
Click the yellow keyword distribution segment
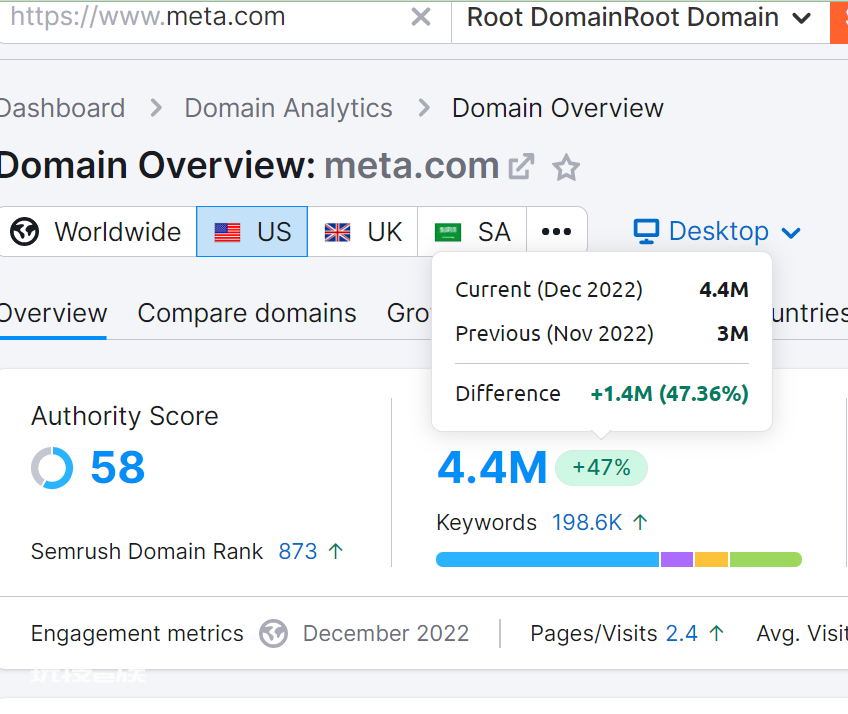pos(711,559)
